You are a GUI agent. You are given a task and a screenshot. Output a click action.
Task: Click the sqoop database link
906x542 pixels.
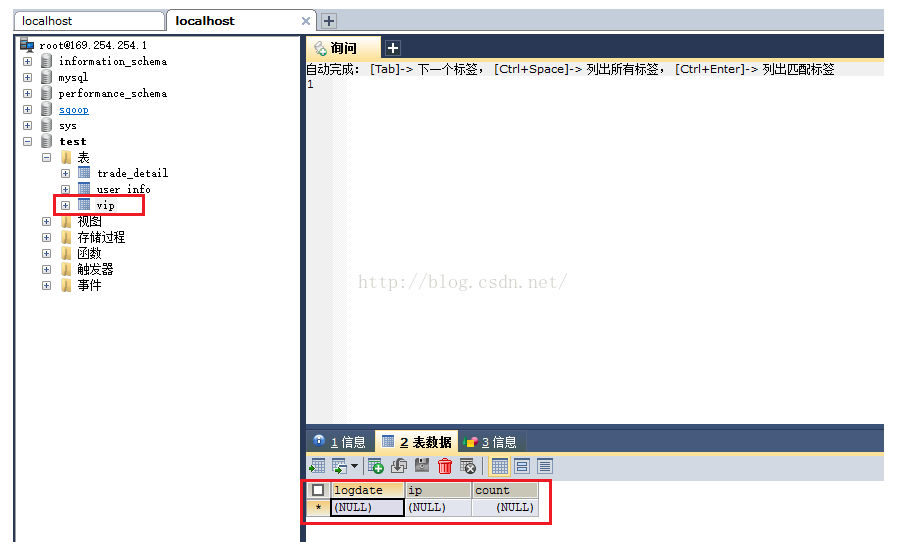pyautogui.click(x=73, y=109)
